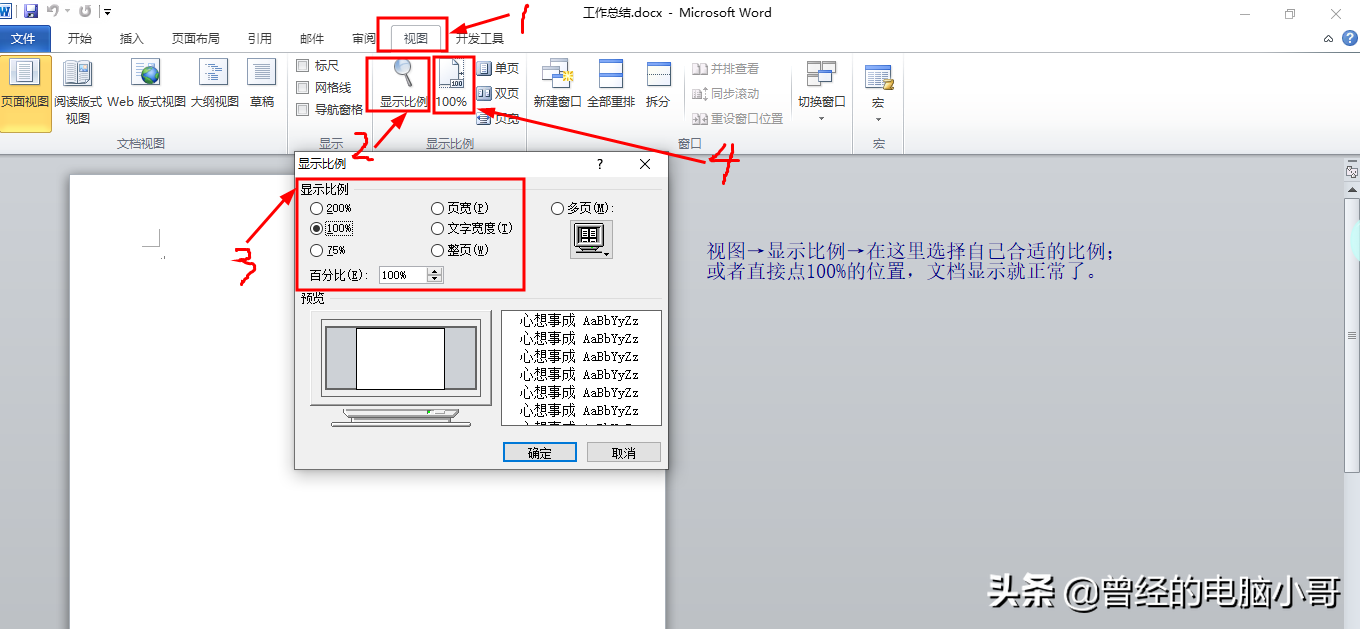Screen dimensions: 1360x629
Task: Click 拆分 split window button
Action: point(658,85)
